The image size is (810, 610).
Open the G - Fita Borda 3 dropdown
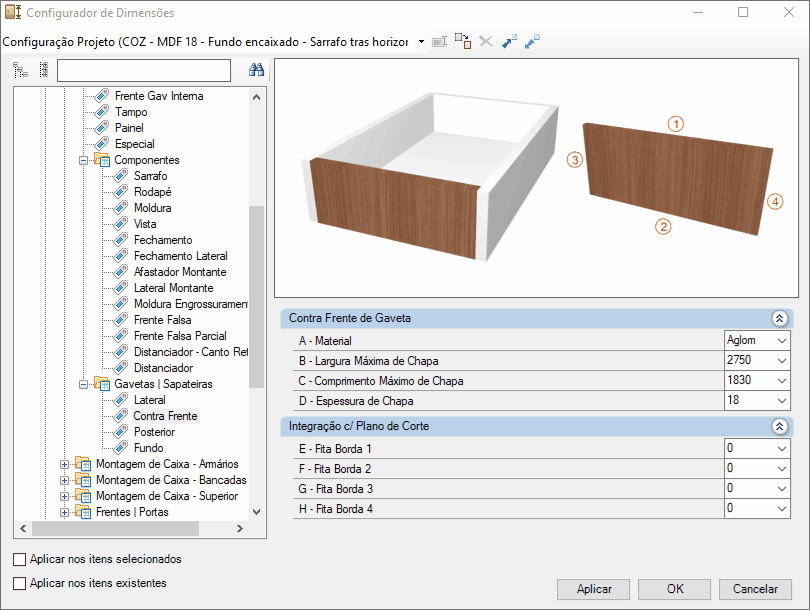pos(782,489)
